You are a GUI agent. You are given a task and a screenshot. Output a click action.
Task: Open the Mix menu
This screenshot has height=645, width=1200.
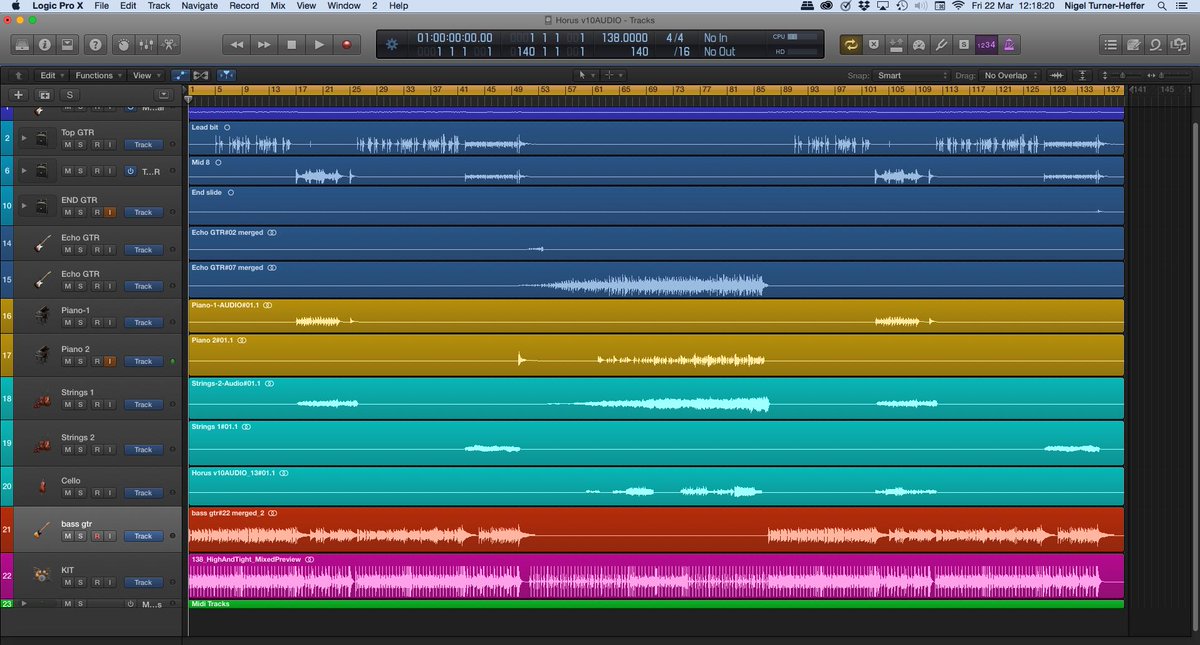point(278,6)
